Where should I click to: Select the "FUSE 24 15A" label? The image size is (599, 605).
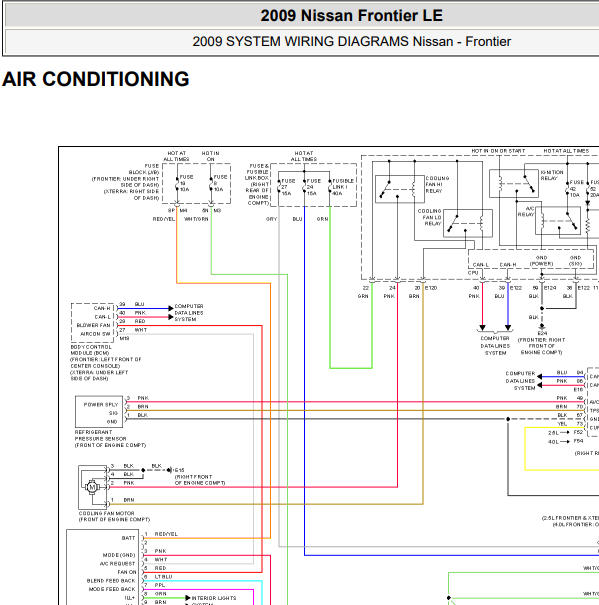[x=313, y=187]
